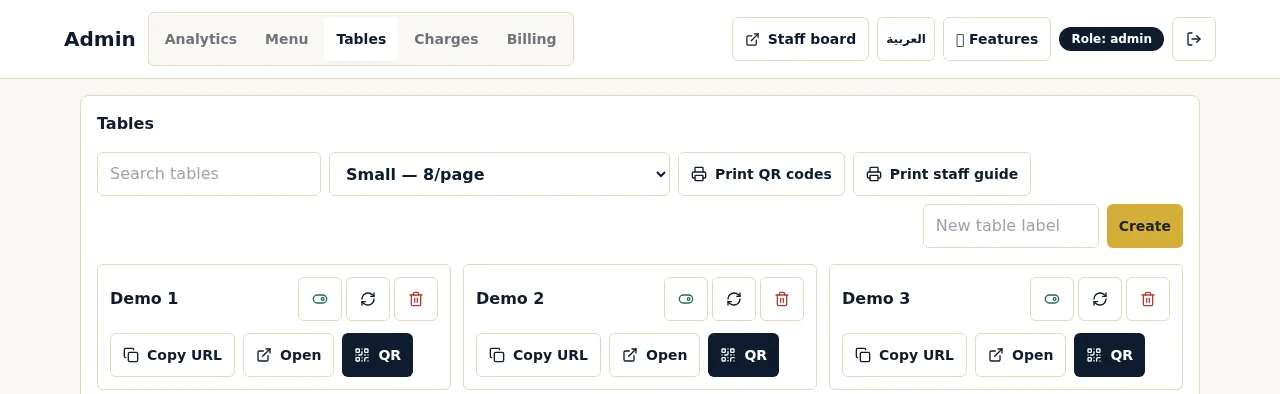Show QR code for Demo 2
The height and width of the screenshot is (394, 1280).
click(x=743, y=355)
